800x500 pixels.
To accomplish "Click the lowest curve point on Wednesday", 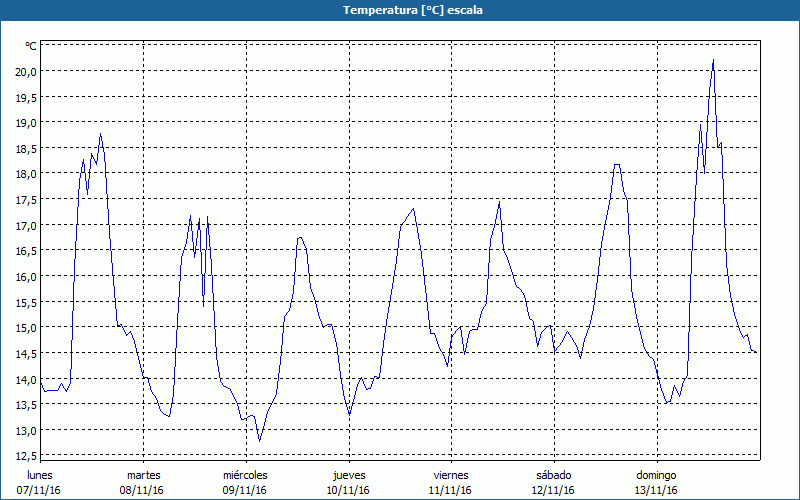I will point(259,441).
